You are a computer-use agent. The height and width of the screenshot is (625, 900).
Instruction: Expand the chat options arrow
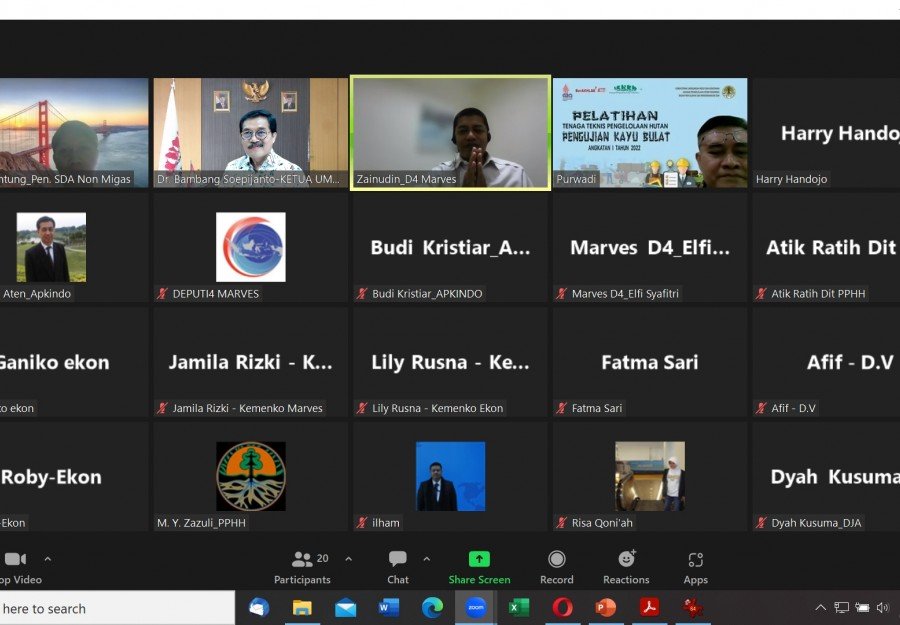click(x=426, y=559)
